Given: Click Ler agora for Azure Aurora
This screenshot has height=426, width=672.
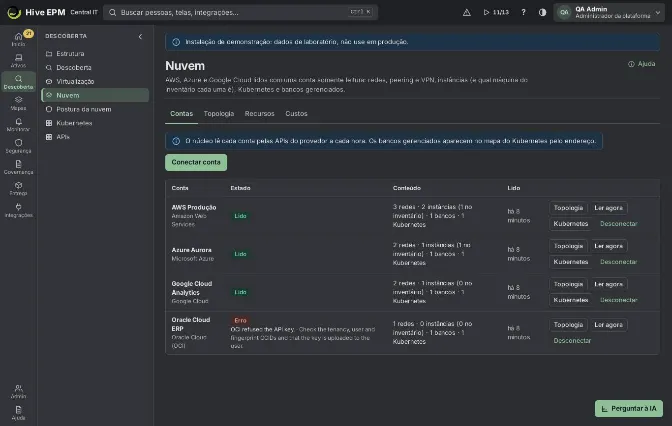Looking at the screenshot, I should pos(608,246).
